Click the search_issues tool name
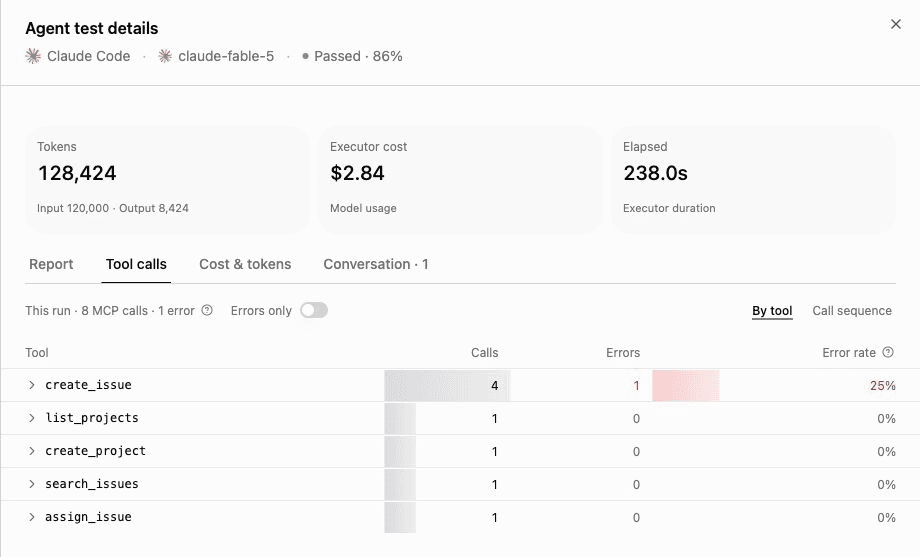920x557 pixels. pyautogui.click(x=92, y=484)
